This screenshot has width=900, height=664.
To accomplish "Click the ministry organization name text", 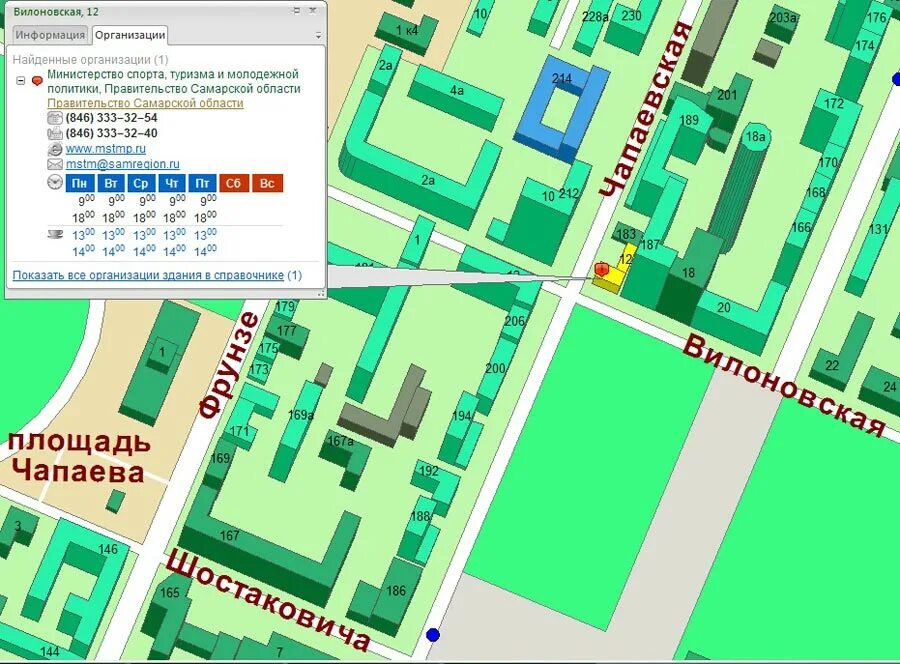I will coord(173,81).
